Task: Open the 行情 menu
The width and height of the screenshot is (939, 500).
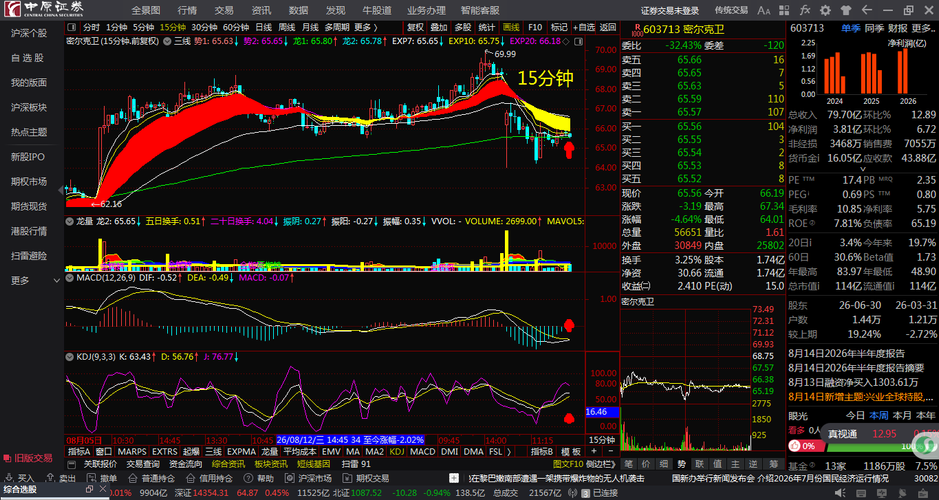Action: coord(187,10)
